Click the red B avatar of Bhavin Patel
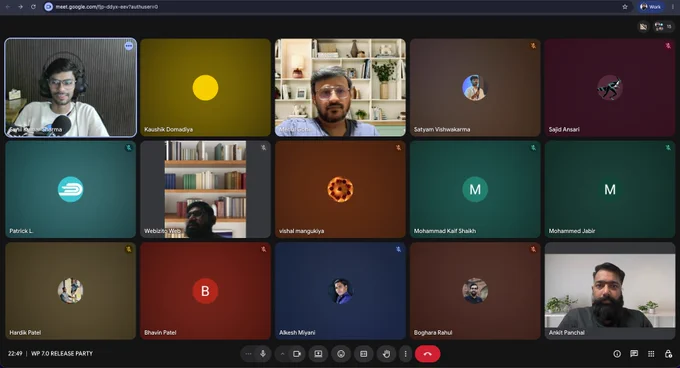Viewport: 680px width, 368px height. pos(205,291)
